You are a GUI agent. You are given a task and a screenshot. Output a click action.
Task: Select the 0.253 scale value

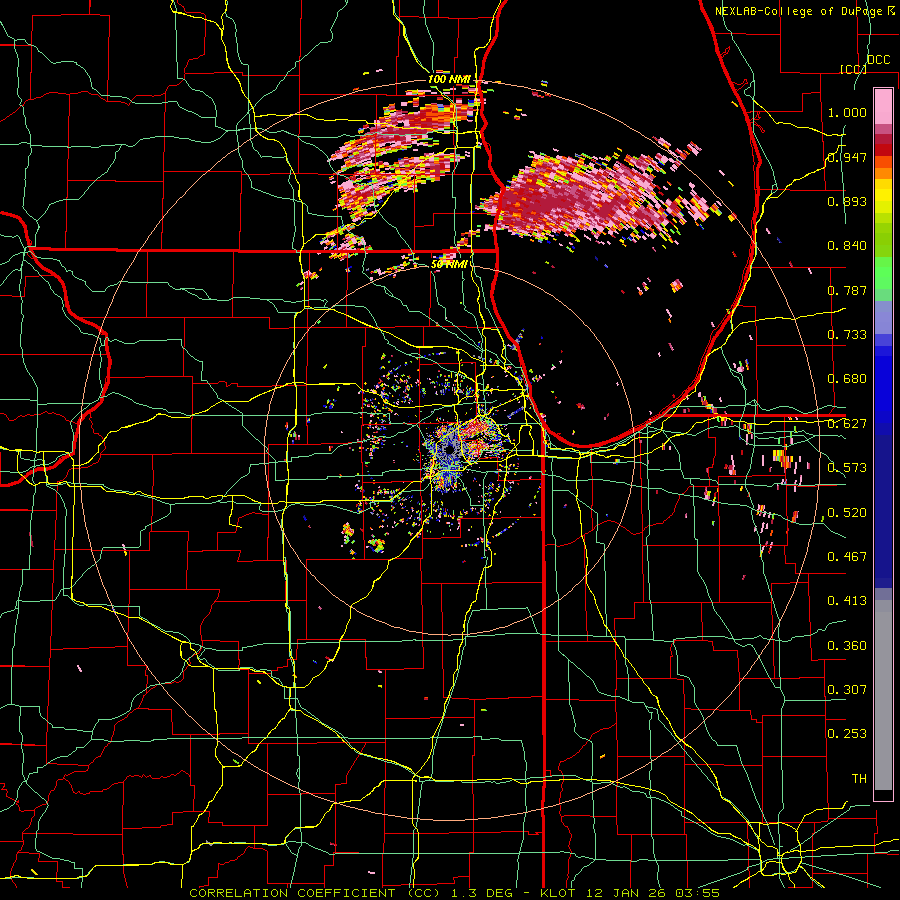coord(847,734)
